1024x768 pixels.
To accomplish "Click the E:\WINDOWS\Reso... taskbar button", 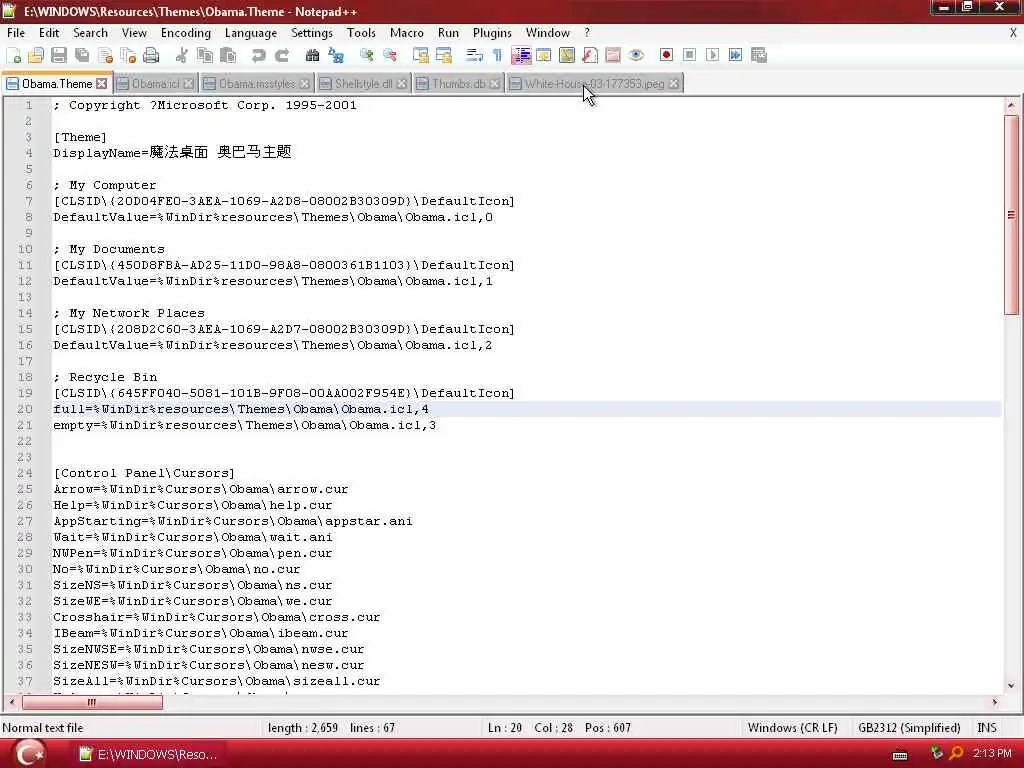I will pyautogui.click(x=148, y=754).
